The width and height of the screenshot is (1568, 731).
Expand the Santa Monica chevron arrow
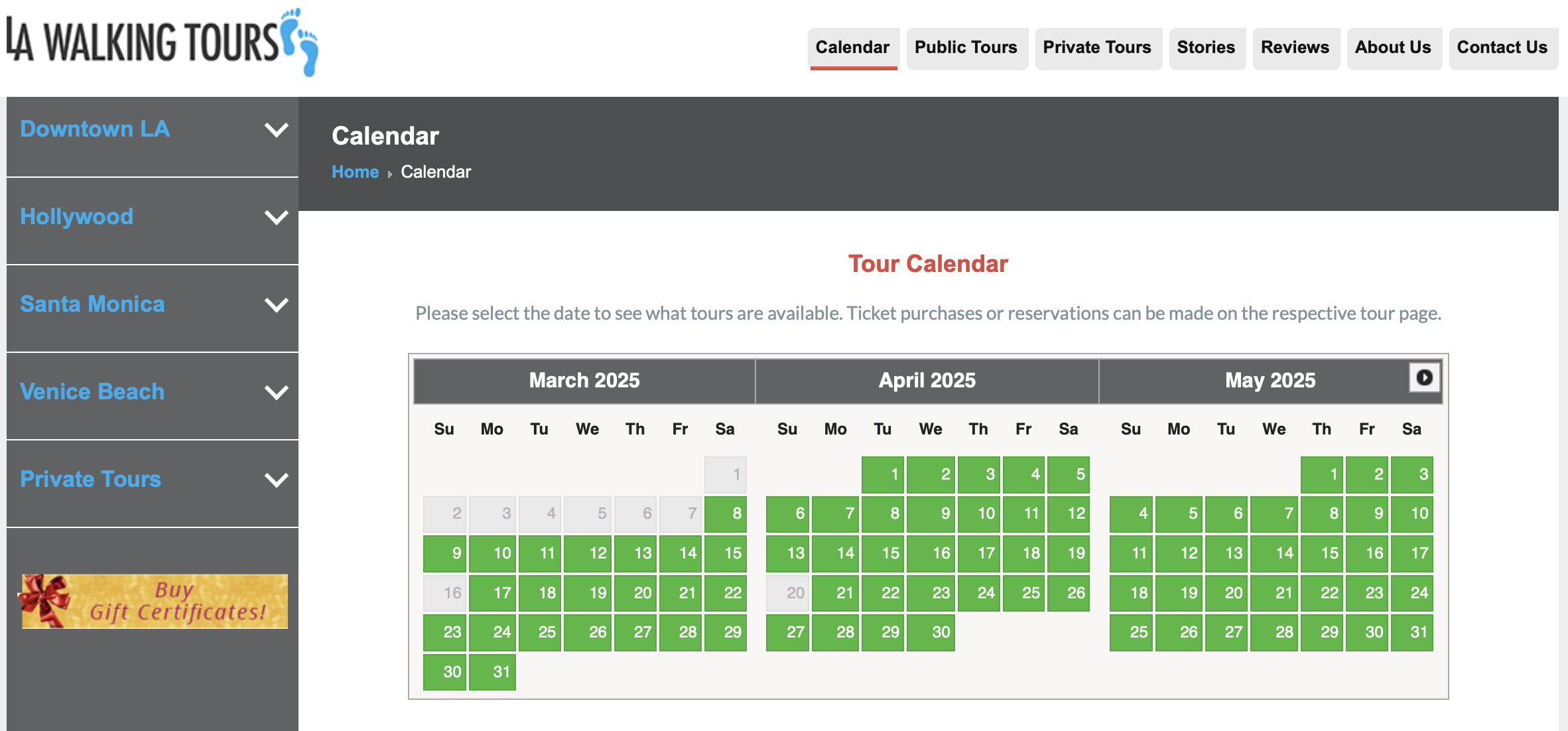tap(276, 304)
